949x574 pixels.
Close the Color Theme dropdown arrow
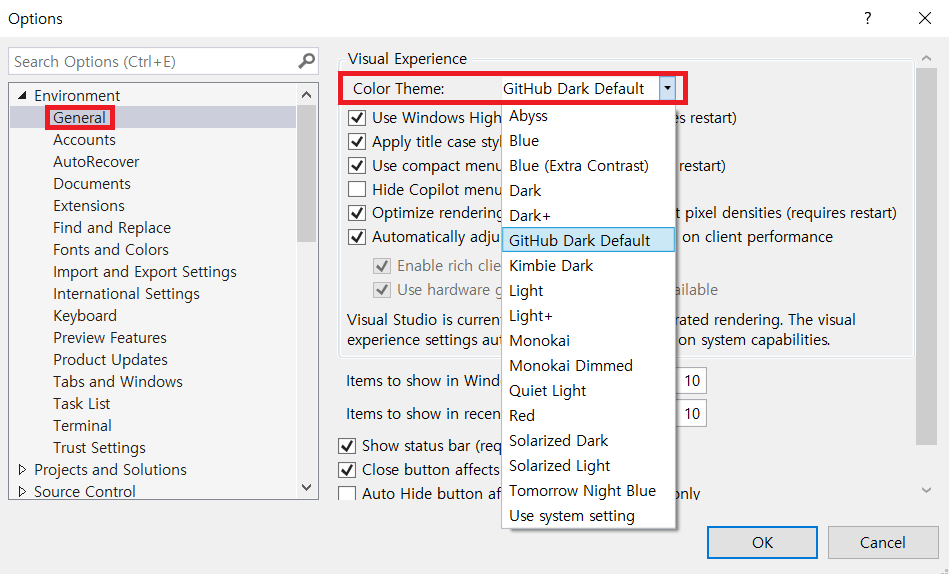667,88
